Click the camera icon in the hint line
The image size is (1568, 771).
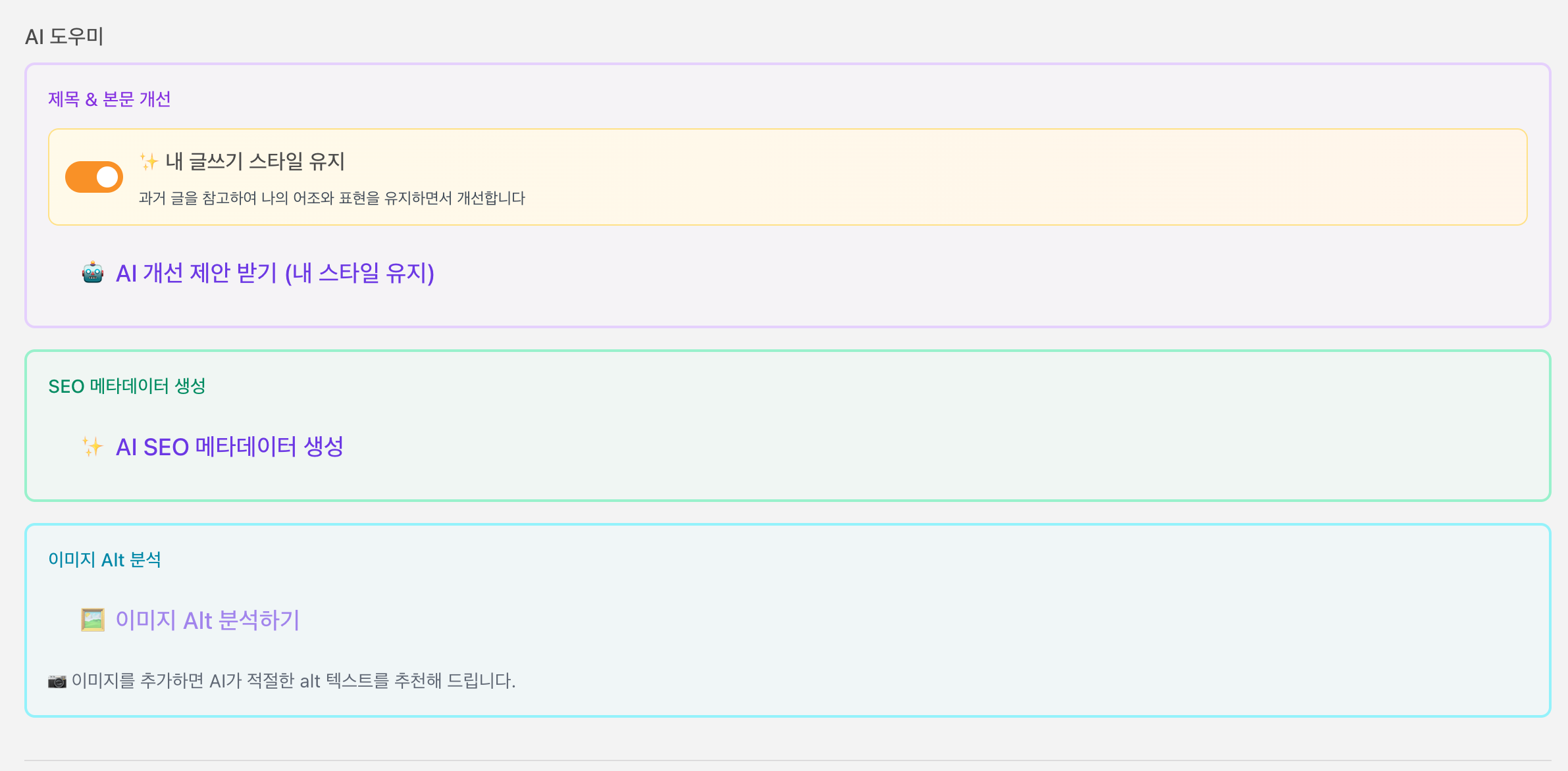(x=57, y=681)
